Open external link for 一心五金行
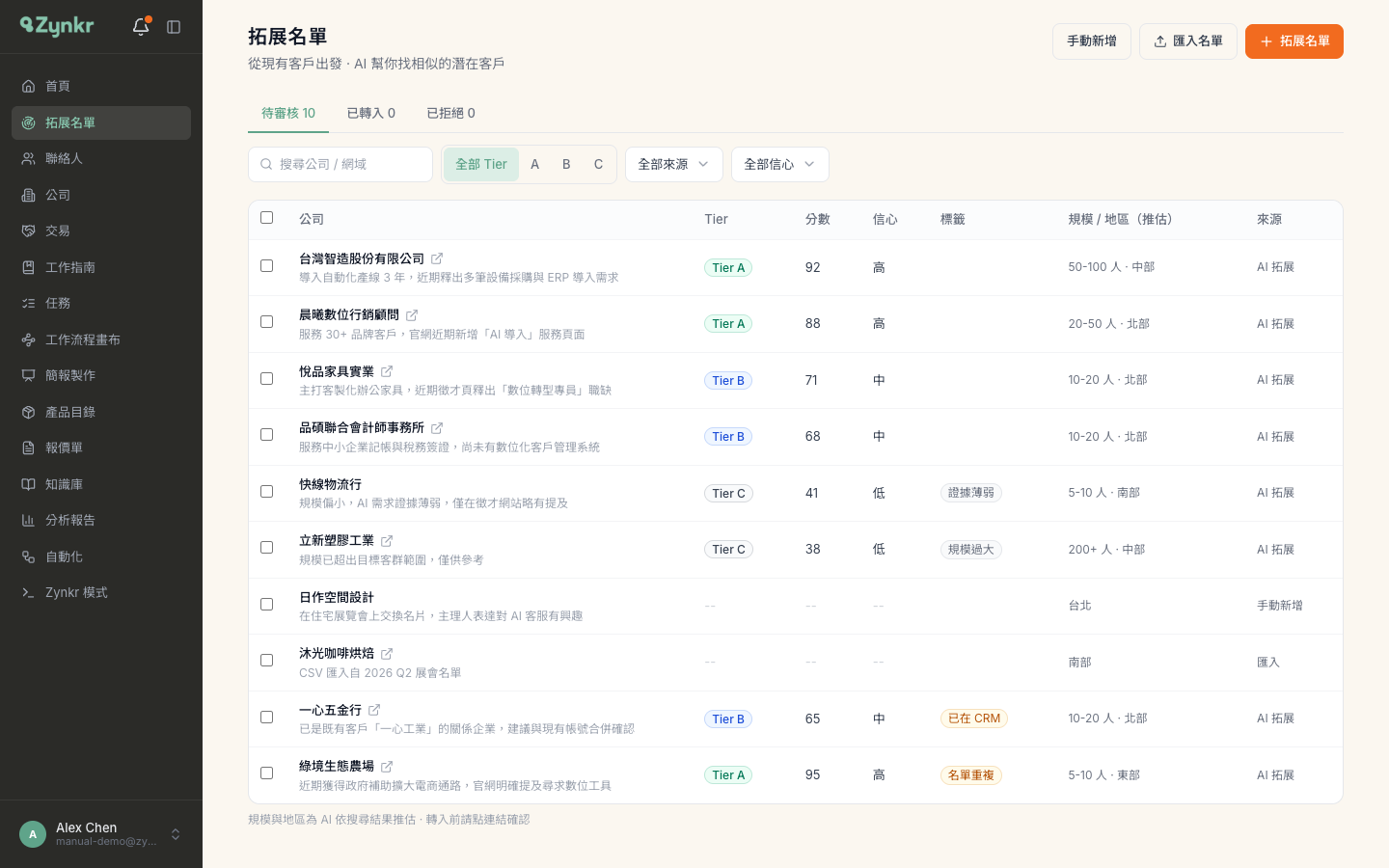Screen dimensions: 1389x868 click(374, 710)
